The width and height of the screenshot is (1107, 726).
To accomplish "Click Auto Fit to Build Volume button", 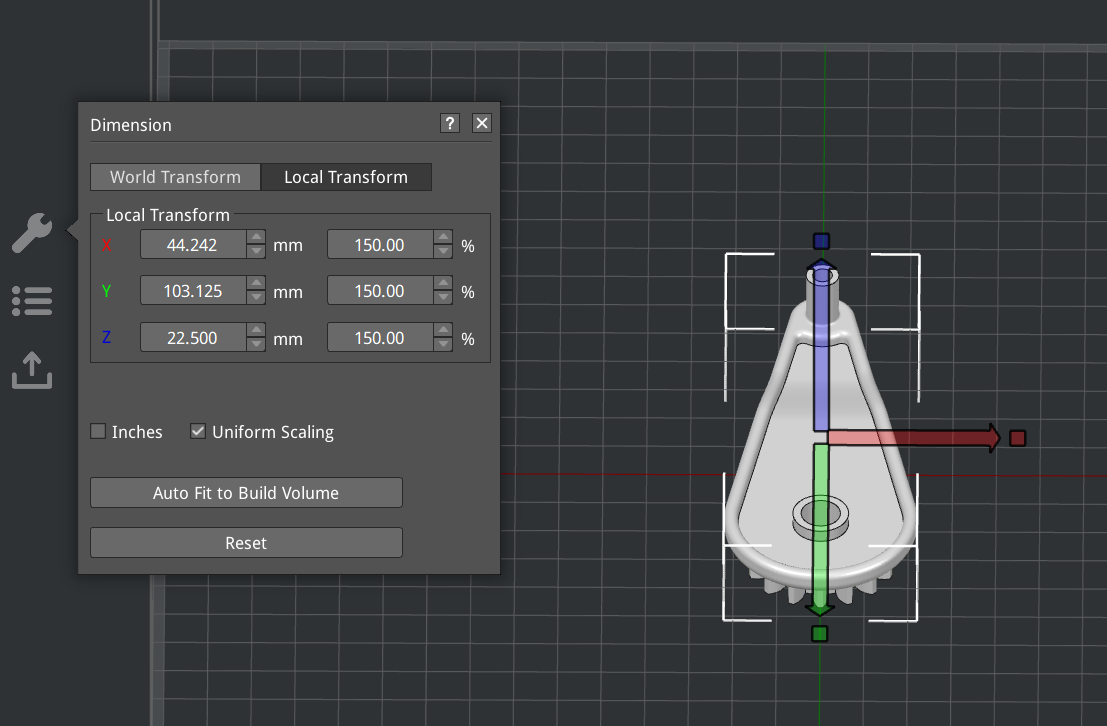I will coord(246,492).
